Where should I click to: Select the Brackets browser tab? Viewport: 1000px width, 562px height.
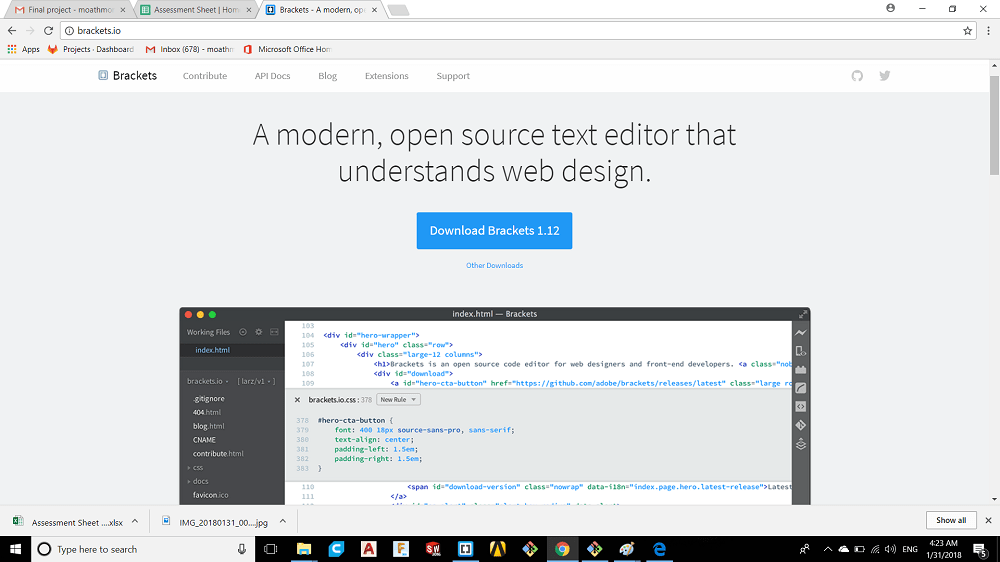pyautogui.click(x=322, y=10)
